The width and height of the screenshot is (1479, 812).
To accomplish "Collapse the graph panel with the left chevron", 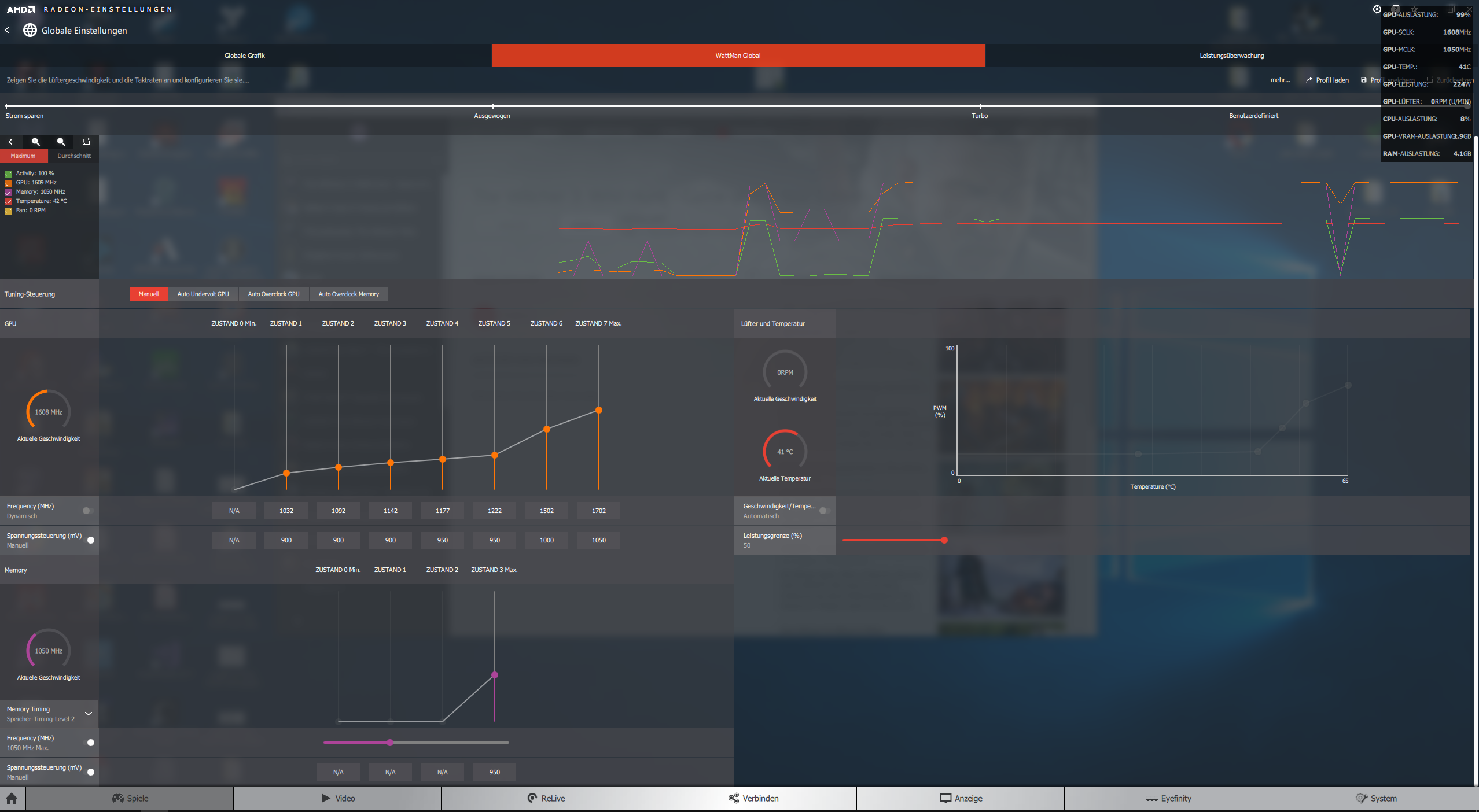I will [10, 142].
